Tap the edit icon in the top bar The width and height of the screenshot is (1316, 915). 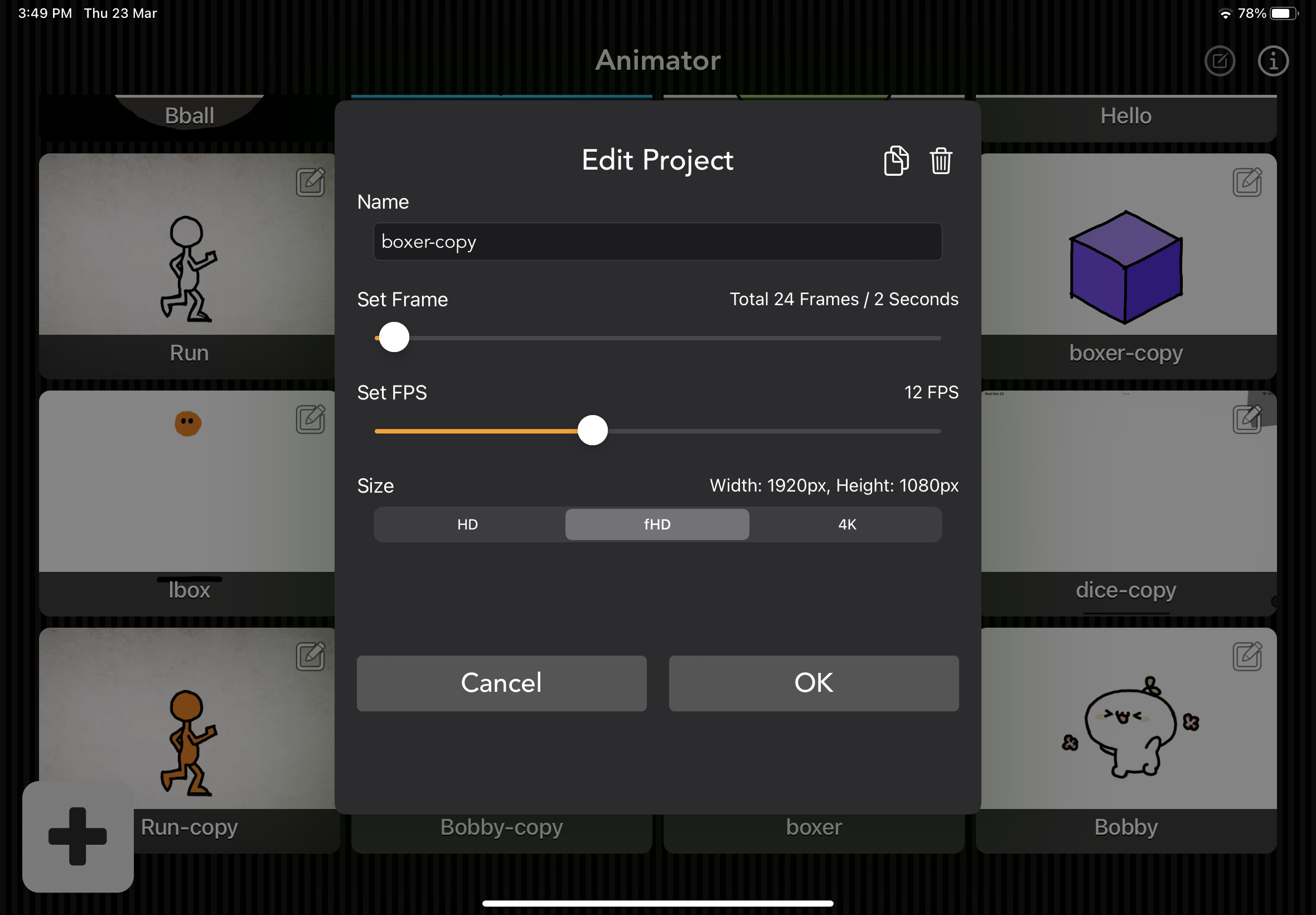pos(1220,61)
